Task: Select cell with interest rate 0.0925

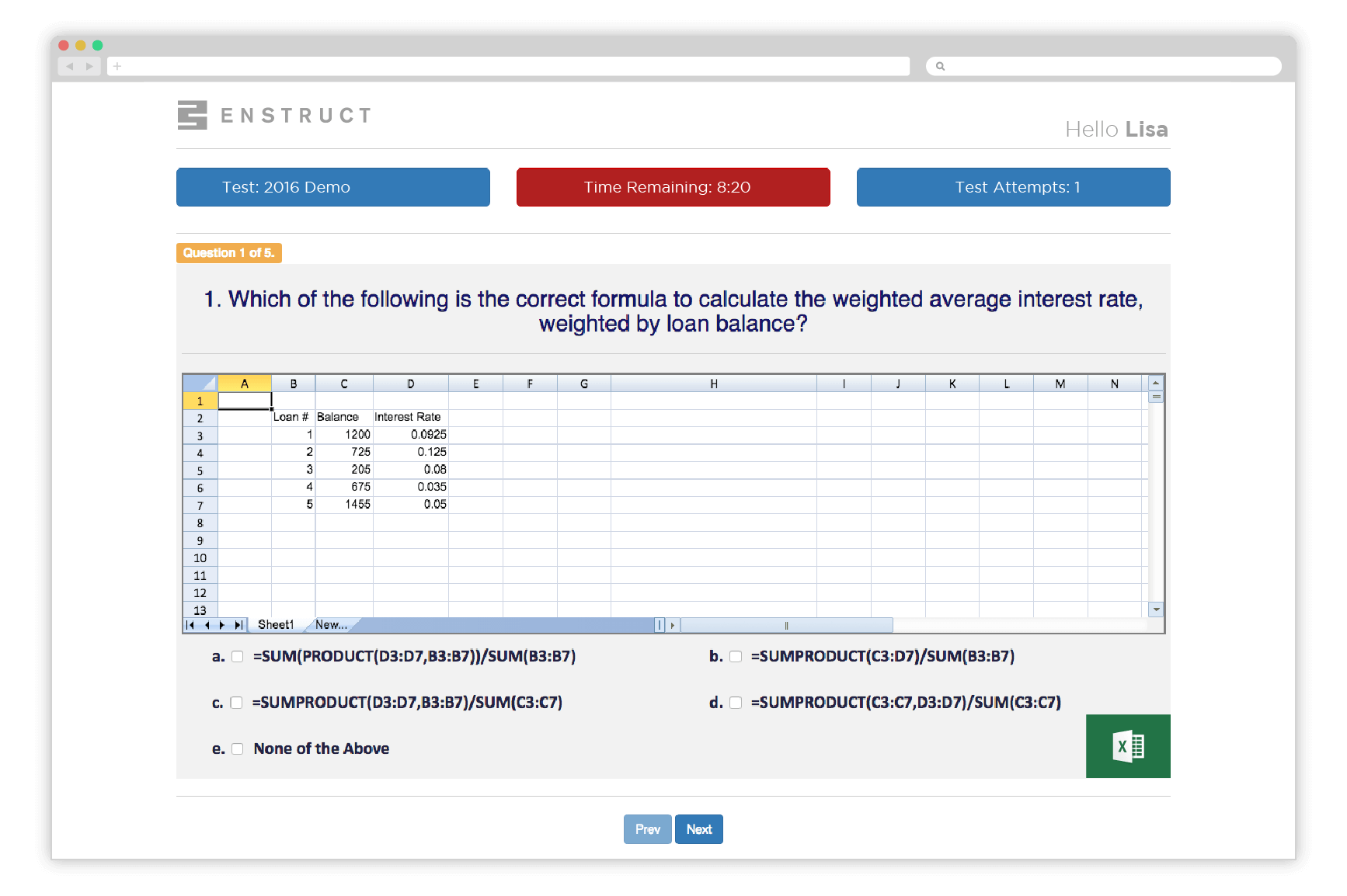Action: (411, 435)
